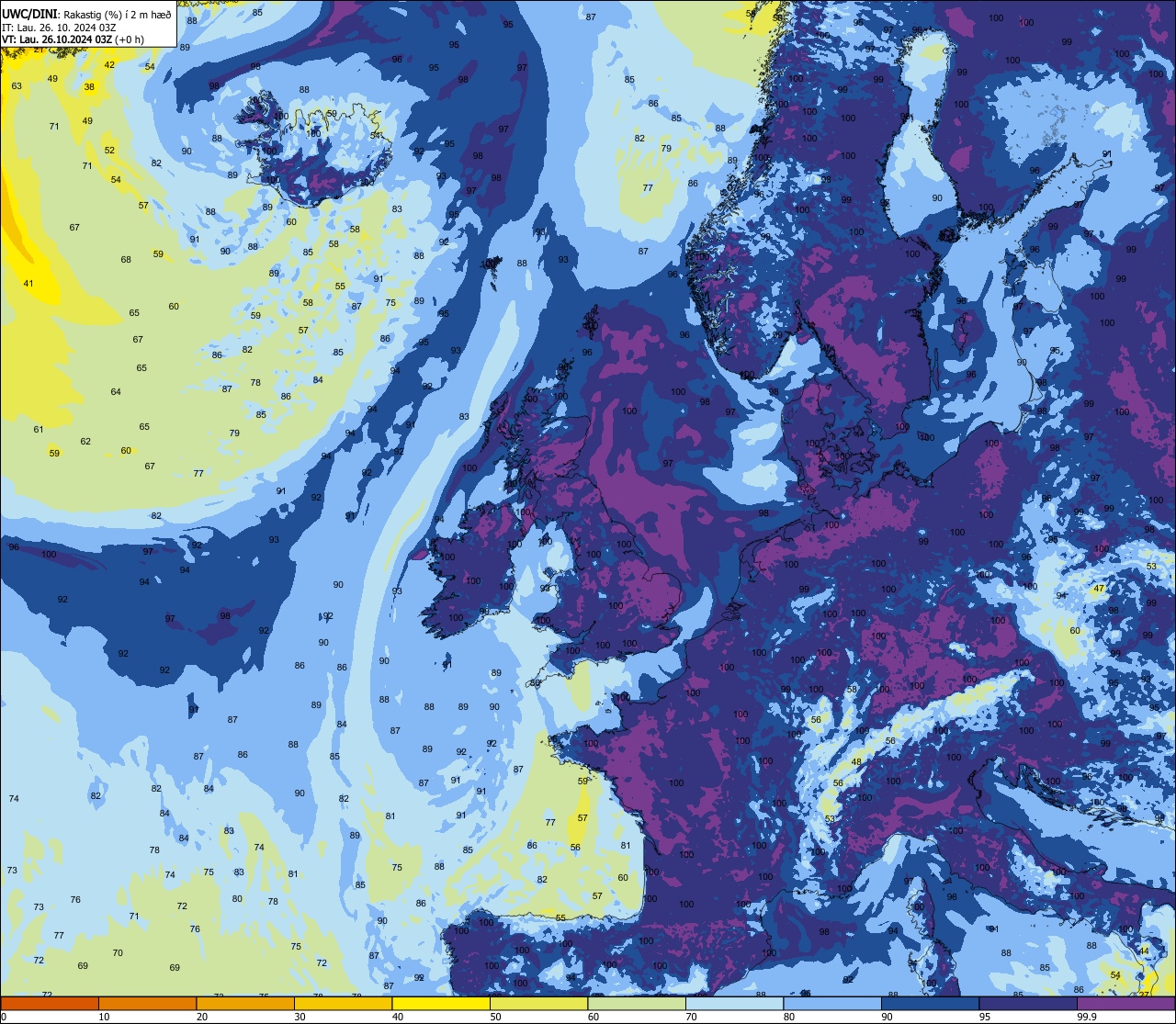Click the 10–20% orange legend swatch

147,1003
